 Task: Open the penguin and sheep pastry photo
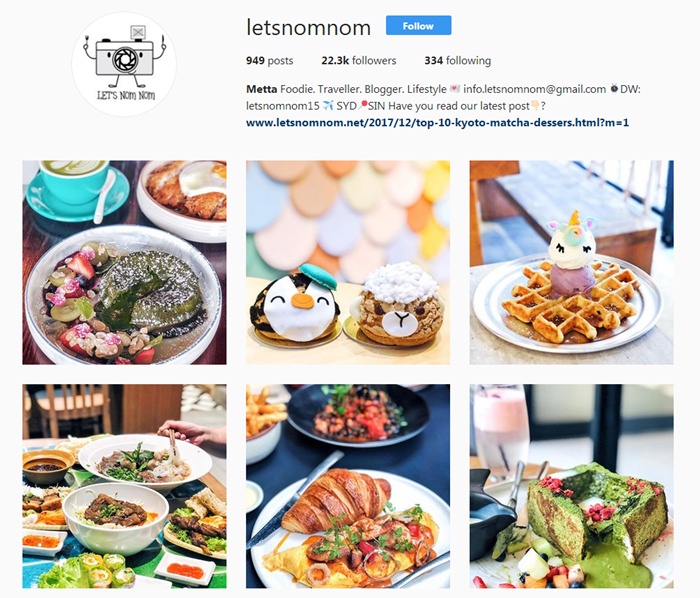(348, 262)
